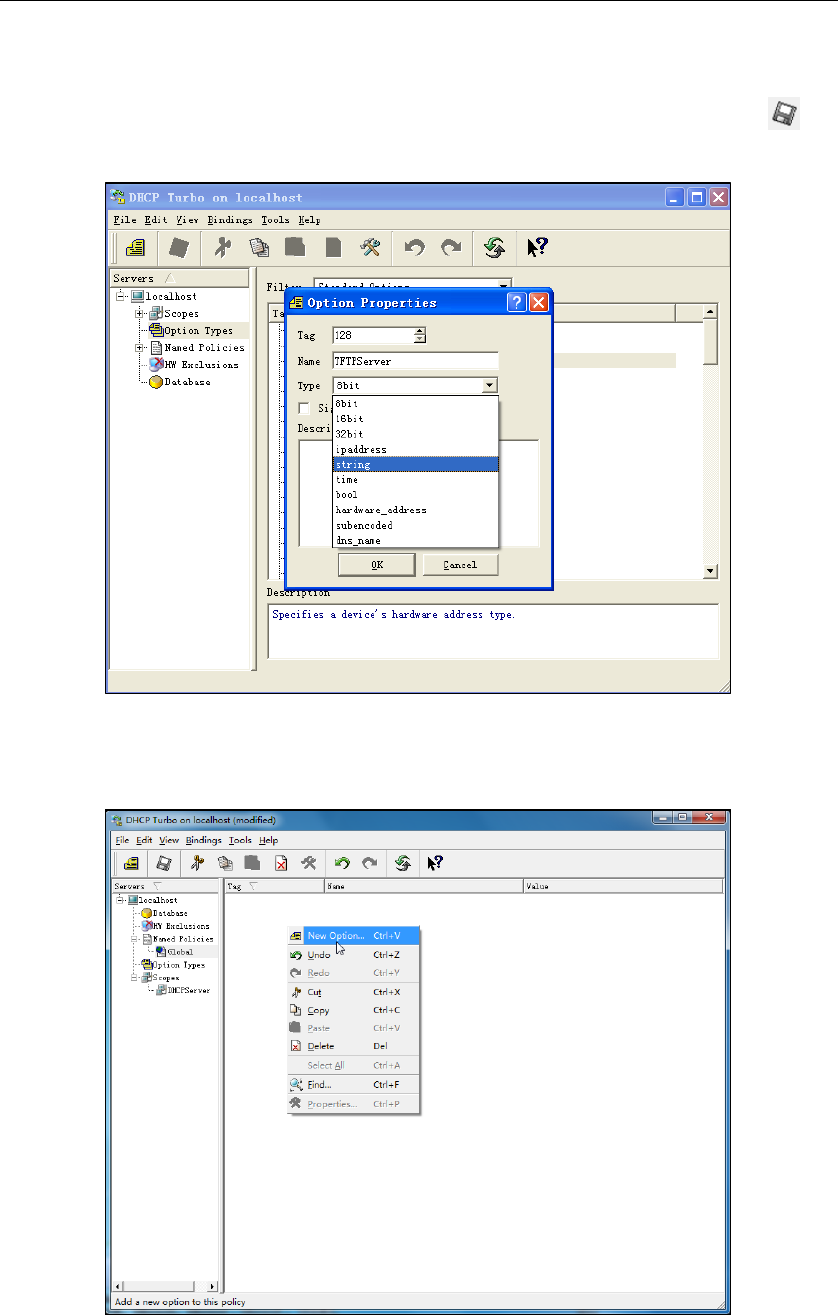The height and width of the screenshot is (1315, 838).
Task: Choose 8bit in the Type list
Action: click(x=415, y=404)
